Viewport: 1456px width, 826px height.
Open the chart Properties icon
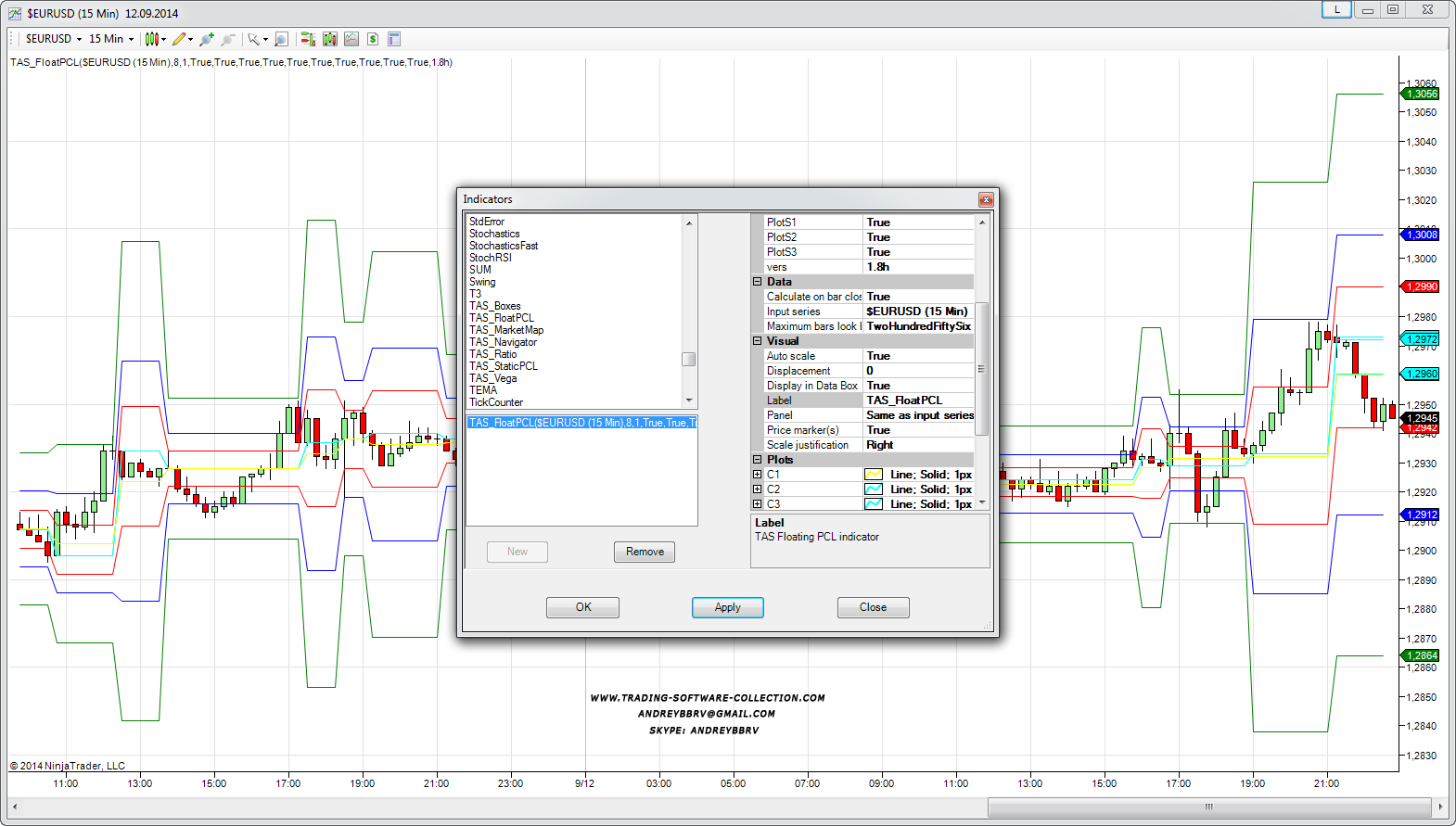394,39
